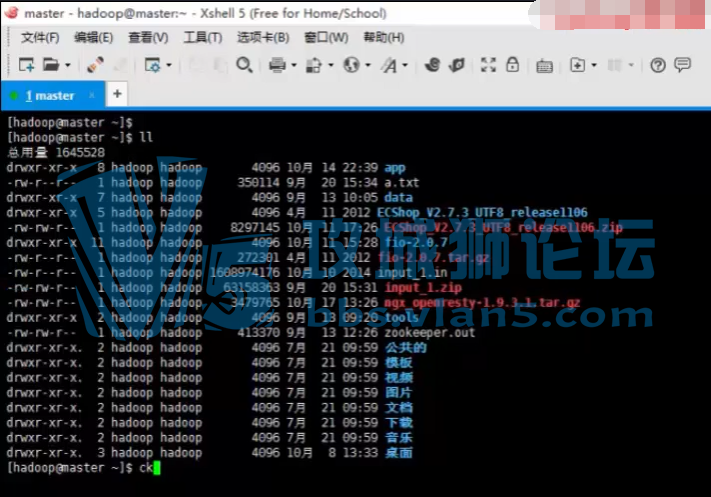711x497 pixels.
Task: Toggle the Full Screen icon
Action: click(x=488, y=65)
